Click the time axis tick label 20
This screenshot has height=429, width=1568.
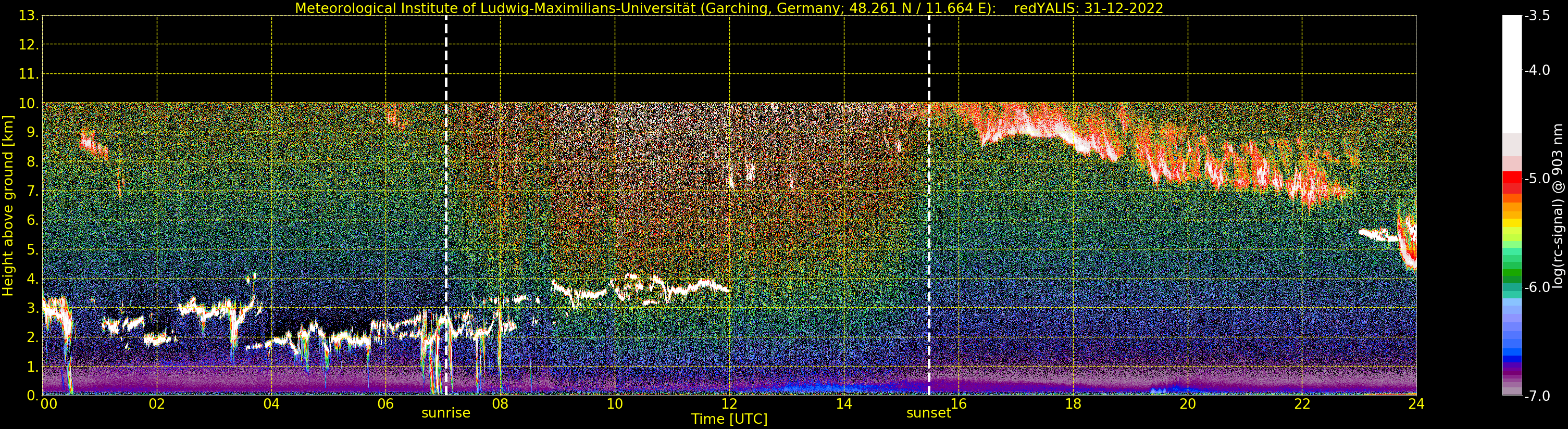pyautogui.click(x=1188, y=404)
